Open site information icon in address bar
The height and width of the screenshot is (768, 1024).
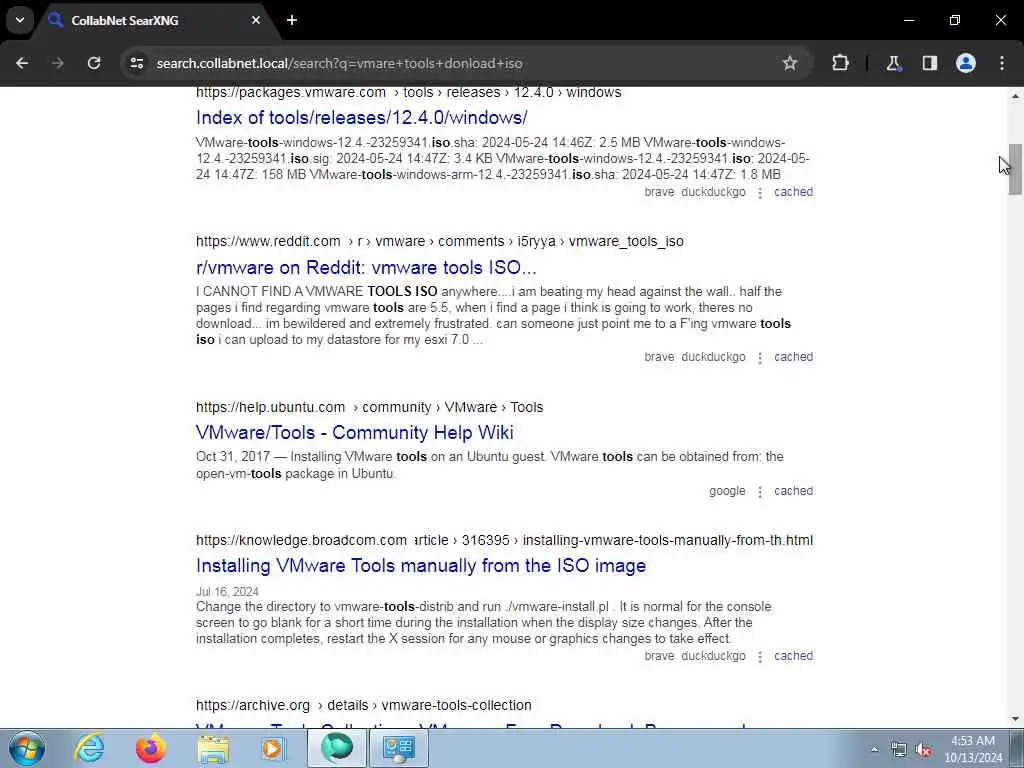[136, 63]
